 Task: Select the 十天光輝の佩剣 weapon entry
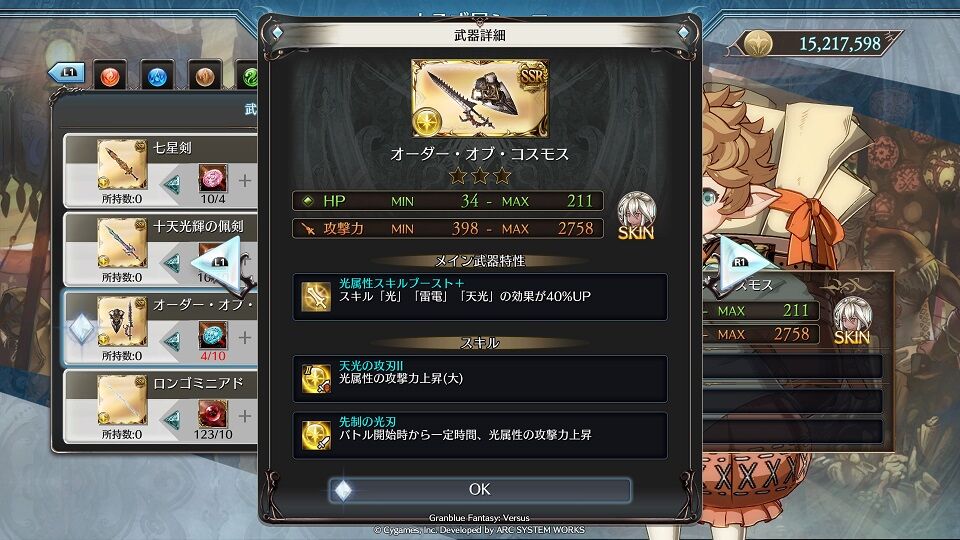(x=160, y=249)
